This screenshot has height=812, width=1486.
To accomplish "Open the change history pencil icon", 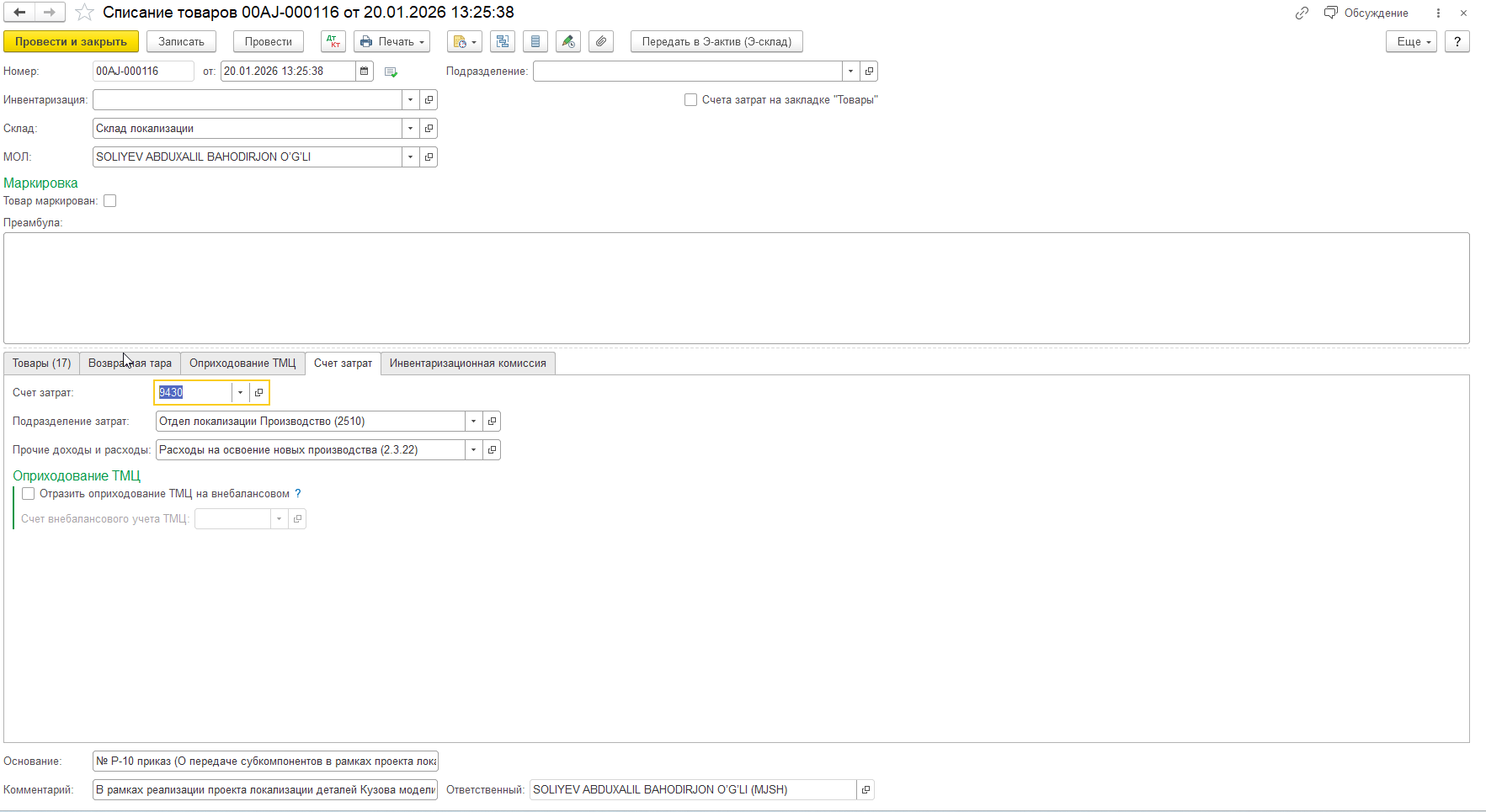I will [568, 41].
